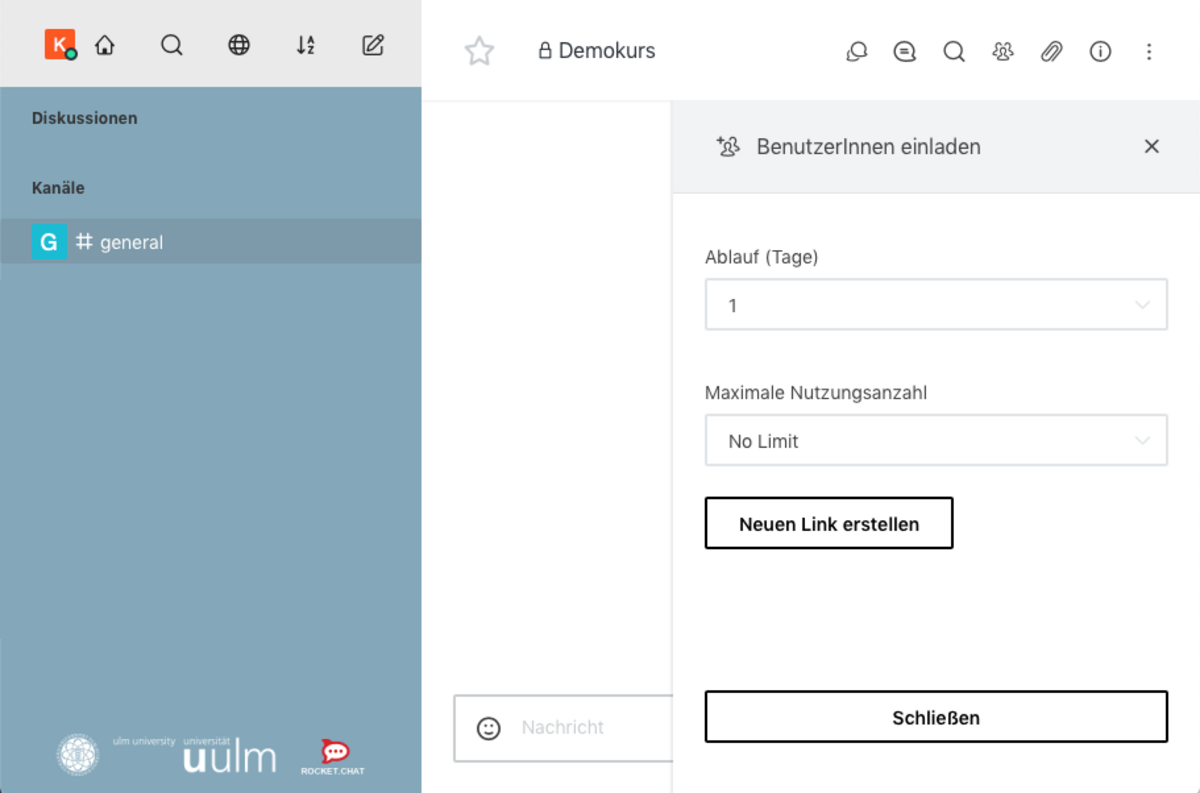Click the Schließen button

(x=936, y=717)
